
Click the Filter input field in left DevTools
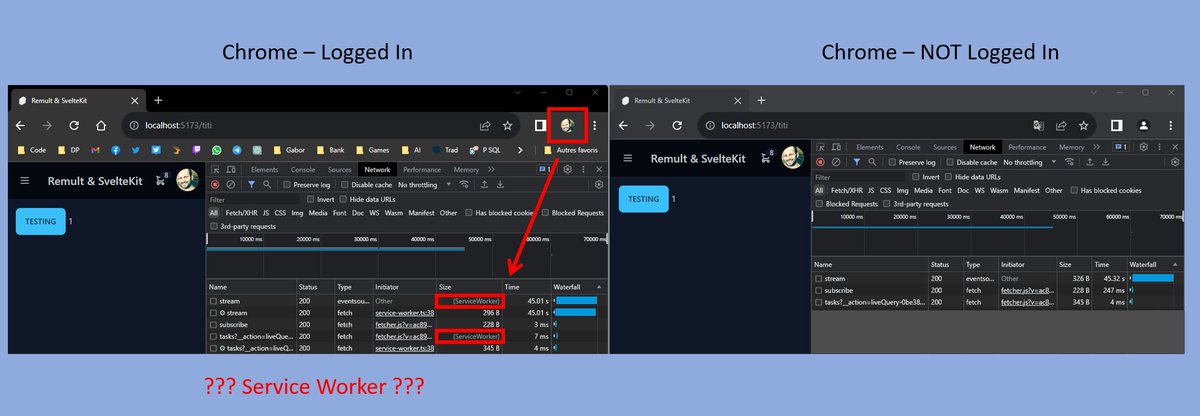(x=253, y=200)
